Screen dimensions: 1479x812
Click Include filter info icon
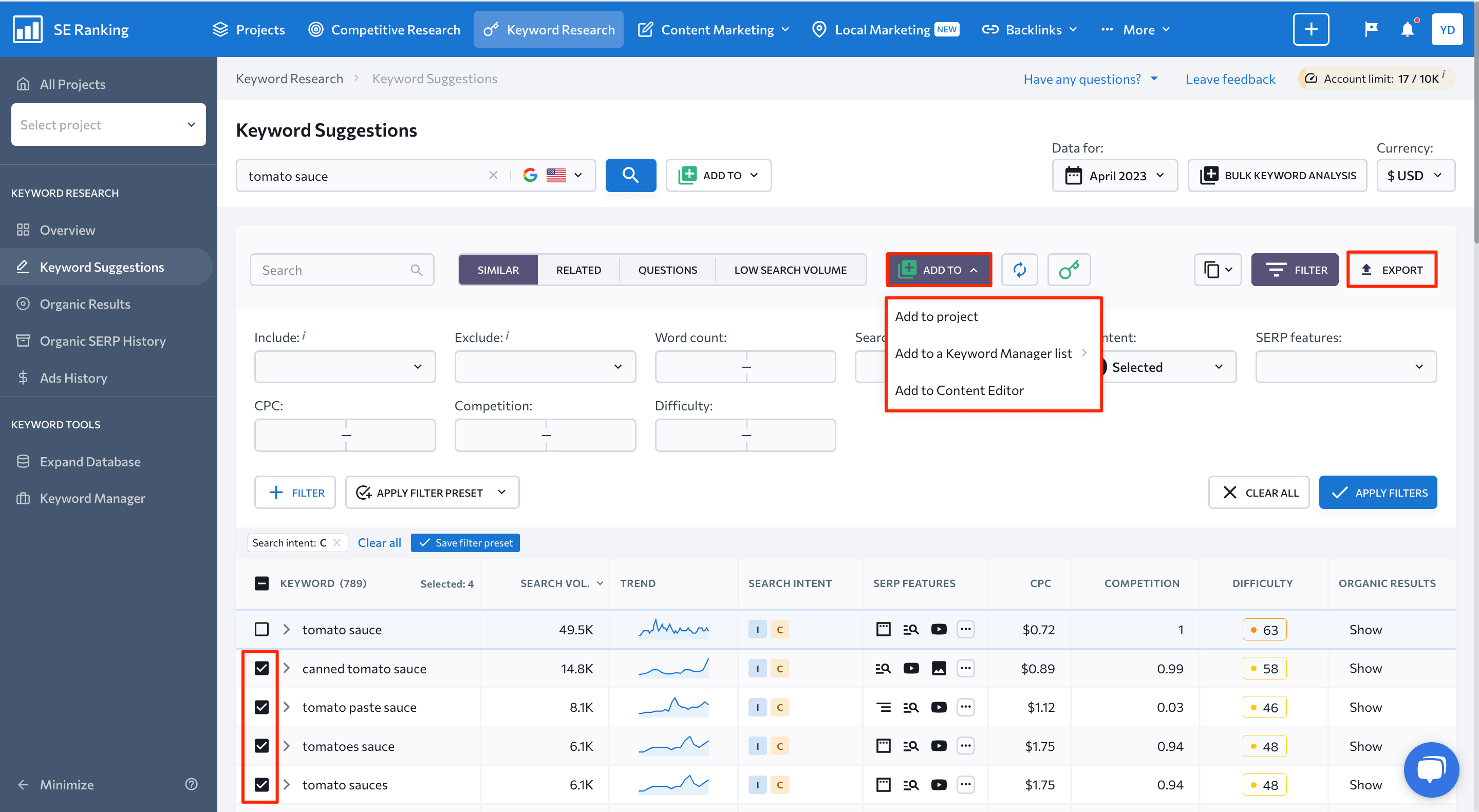[304, 336]
